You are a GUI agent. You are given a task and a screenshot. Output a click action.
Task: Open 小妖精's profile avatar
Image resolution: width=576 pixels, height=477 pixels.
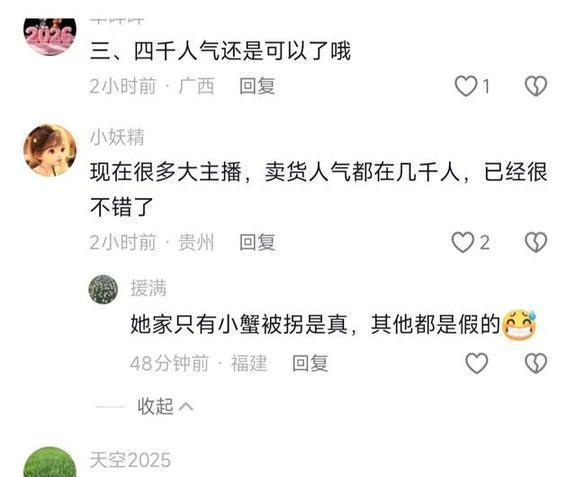(50, 150)
